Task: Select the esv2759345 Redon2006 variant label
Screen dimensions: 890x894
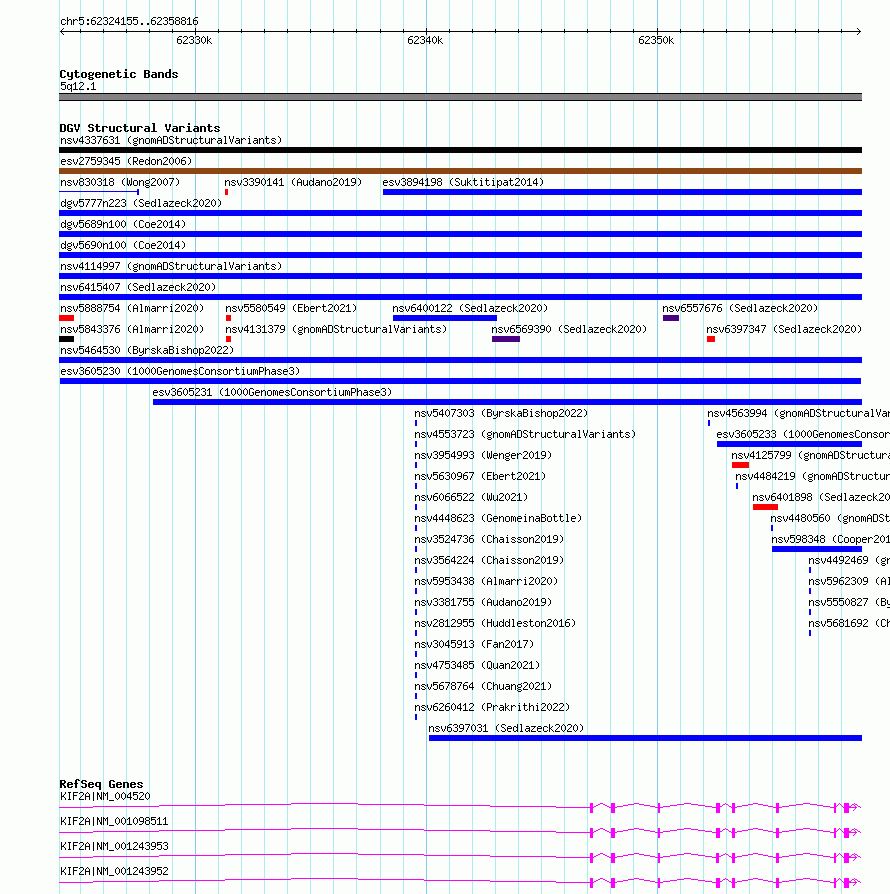Action: [x=126, y=161]
